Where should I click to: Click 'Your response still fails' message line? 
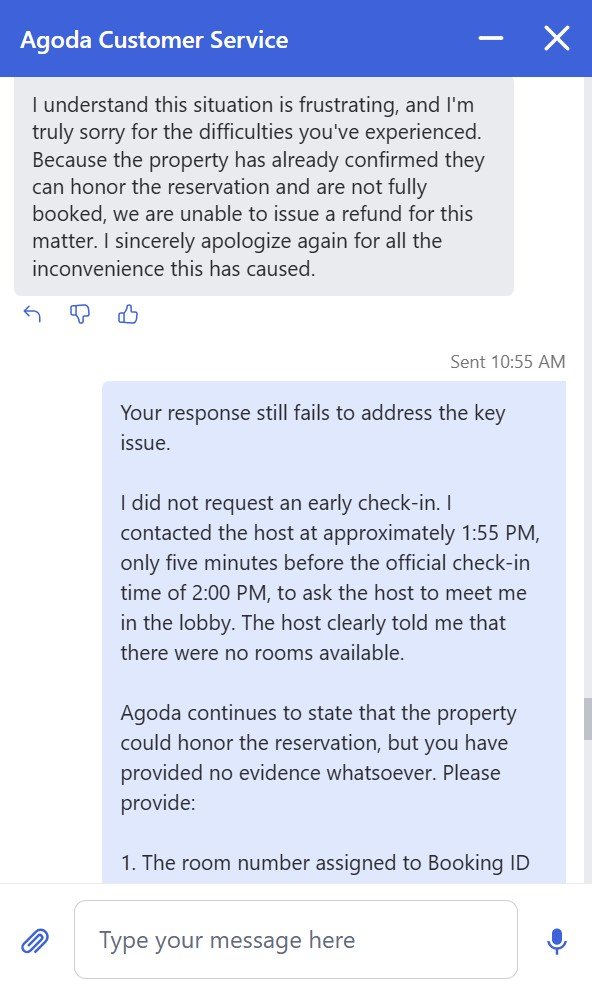coord(313,428)
